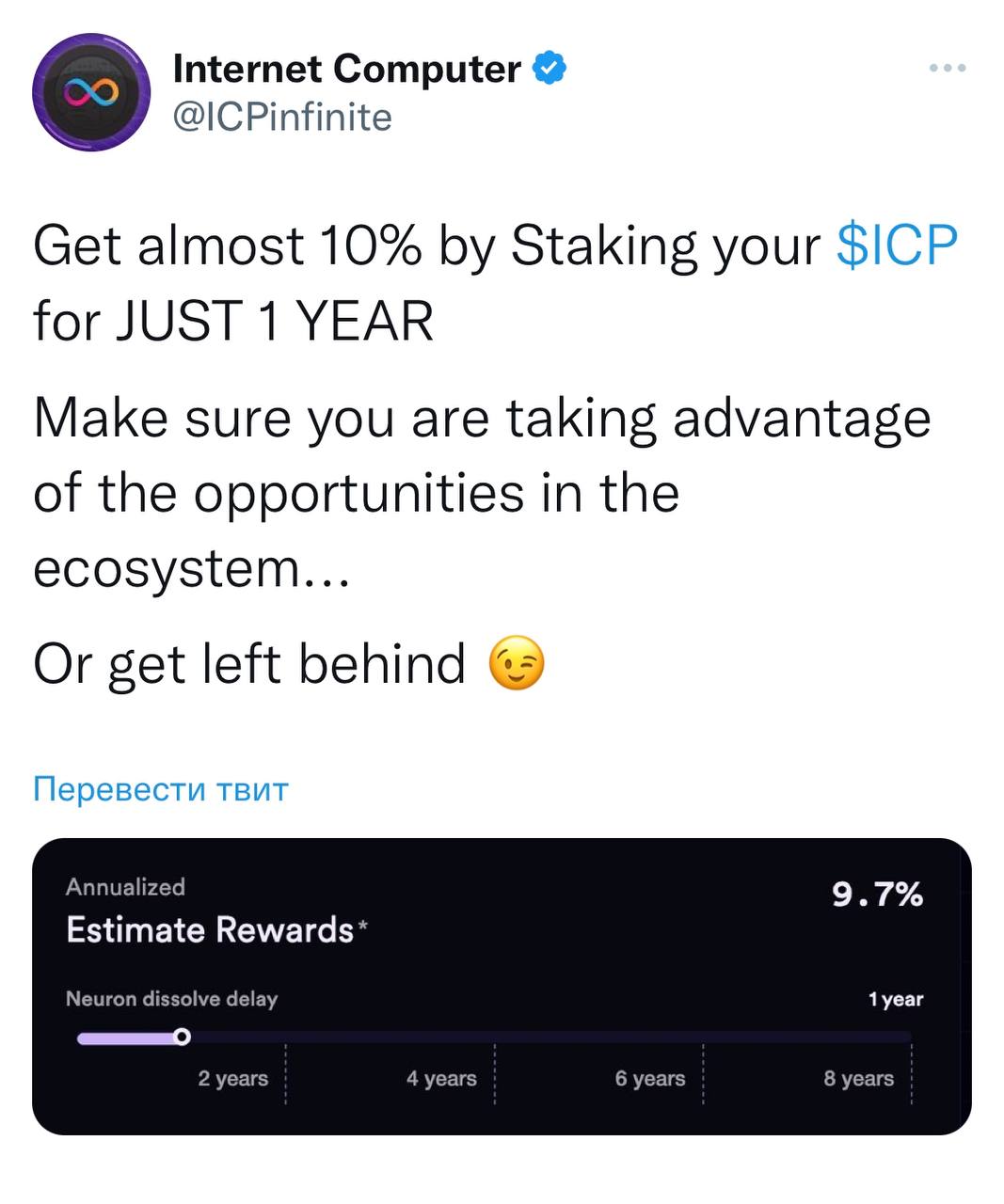
Task: Click the Neuron dissolve delay label
Action: tap(171, 998)
